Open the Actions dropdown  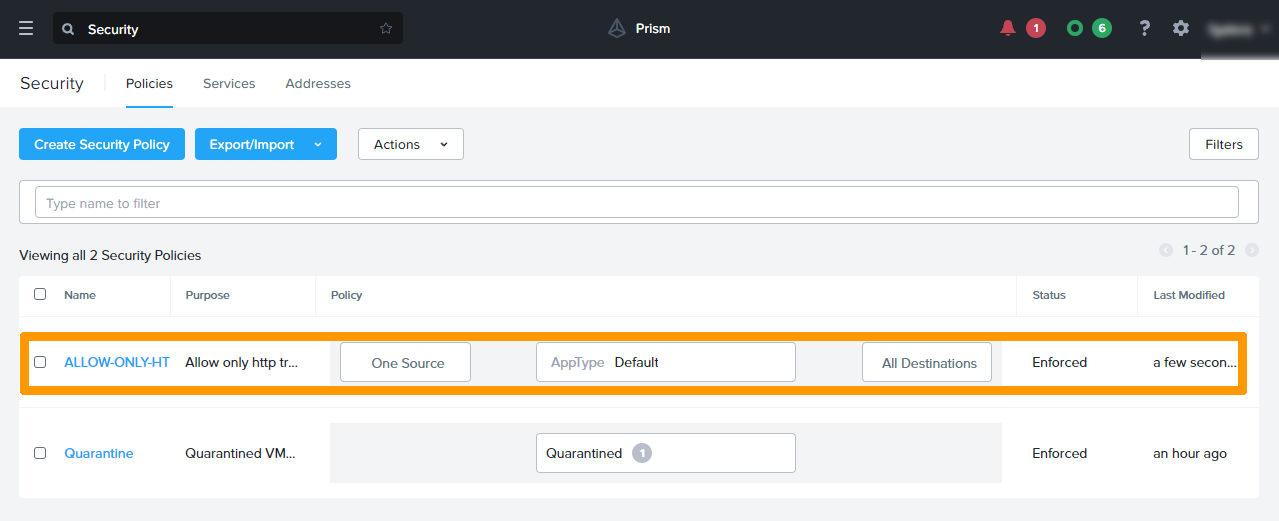pyautogui.click(x=411, y=144)
